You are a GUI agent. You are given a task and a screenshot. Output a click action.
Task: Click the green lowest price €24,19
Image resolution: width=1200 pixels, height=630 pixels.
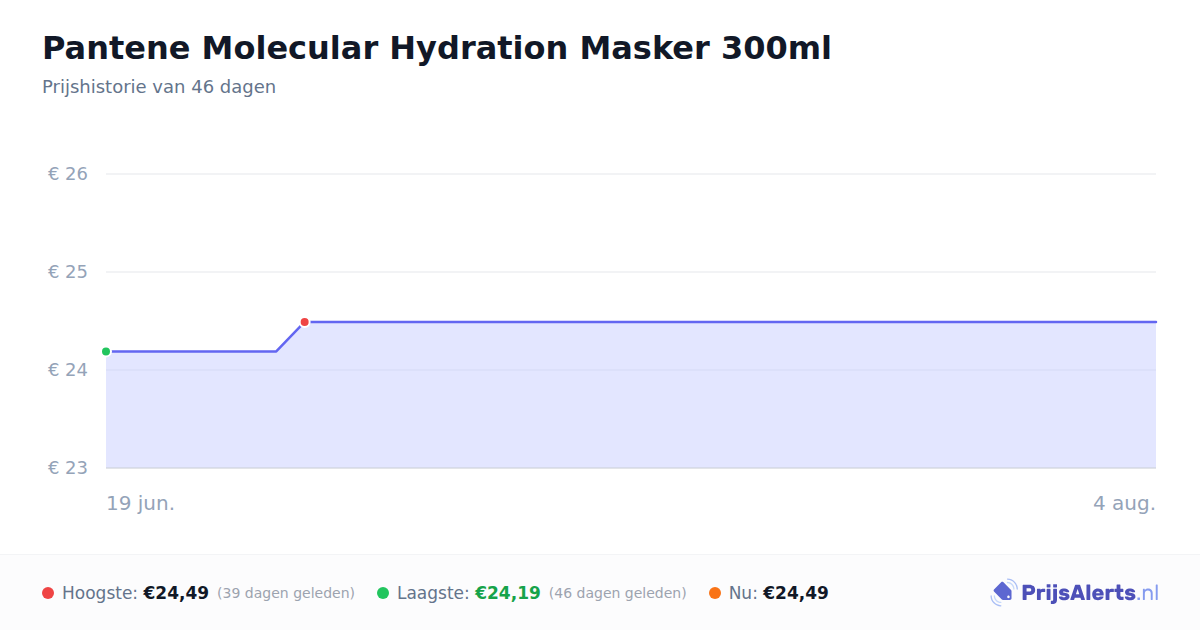(508, 593)
